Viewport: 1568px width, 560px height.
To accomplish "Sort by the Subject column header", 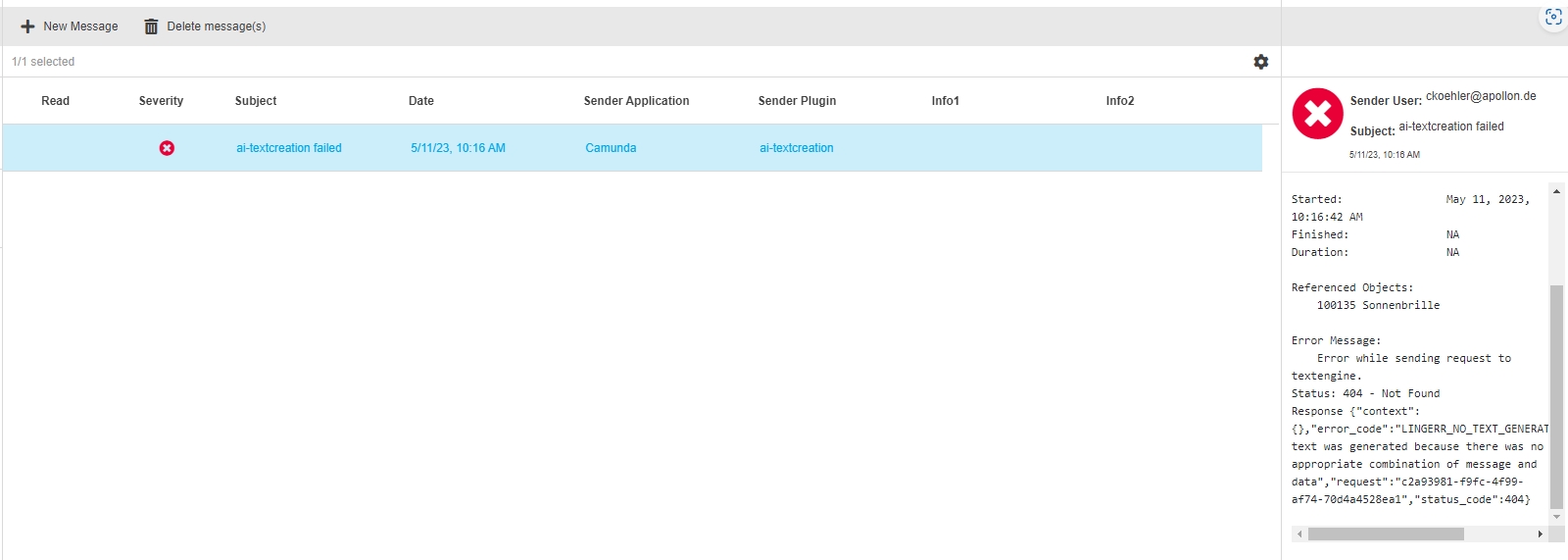I will point(256,101).
